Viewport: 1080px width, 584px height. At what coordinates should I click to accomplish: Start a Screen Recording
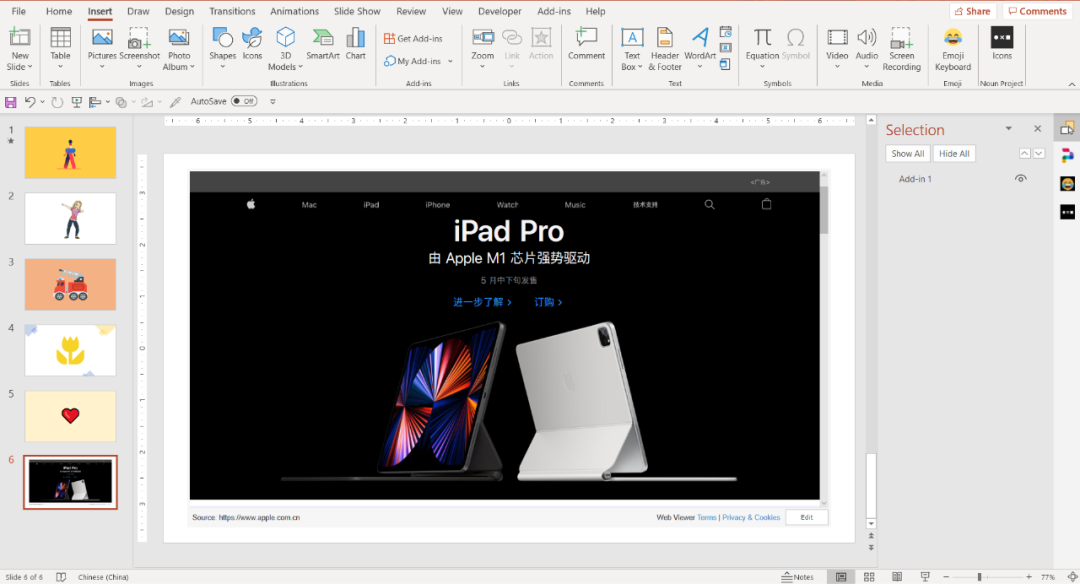[x=901, y=45]
